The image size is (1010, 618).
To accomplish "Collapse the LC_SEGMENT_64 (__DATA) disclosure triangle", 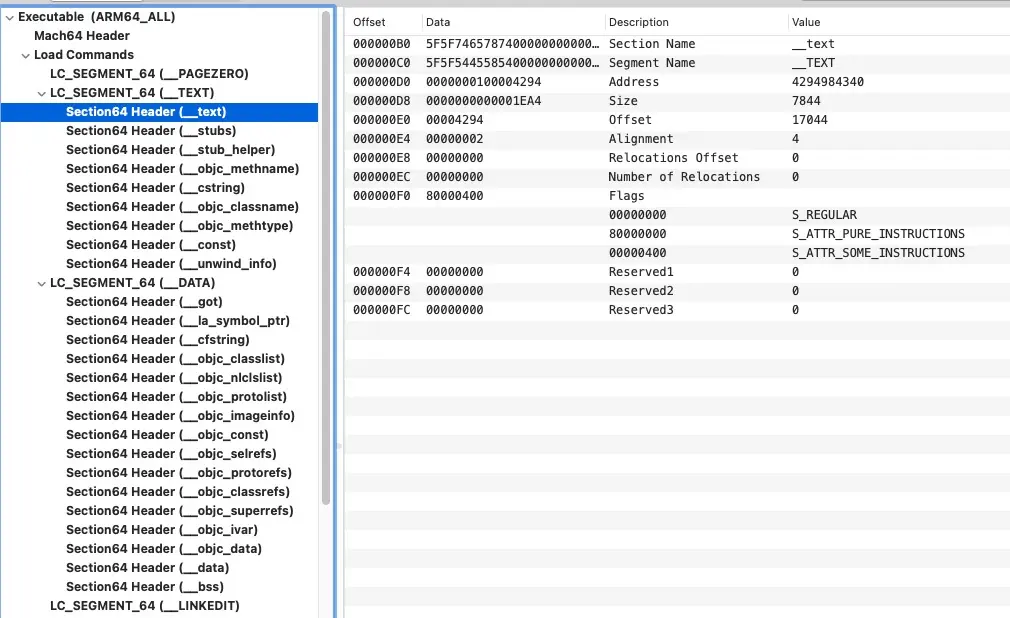I will (x=41, y=283).
